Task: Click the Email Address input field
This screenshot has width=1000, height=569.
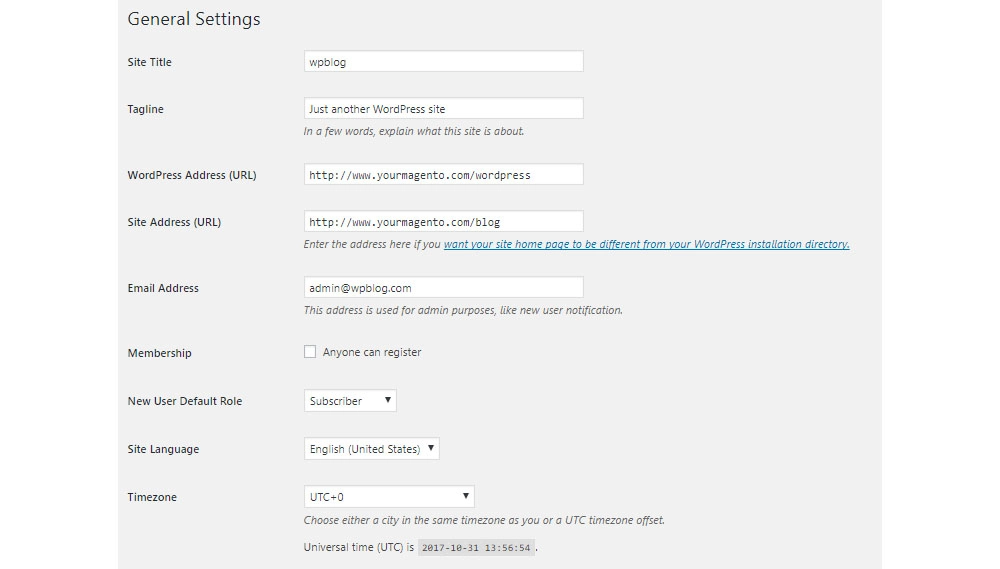Action: 443,288
